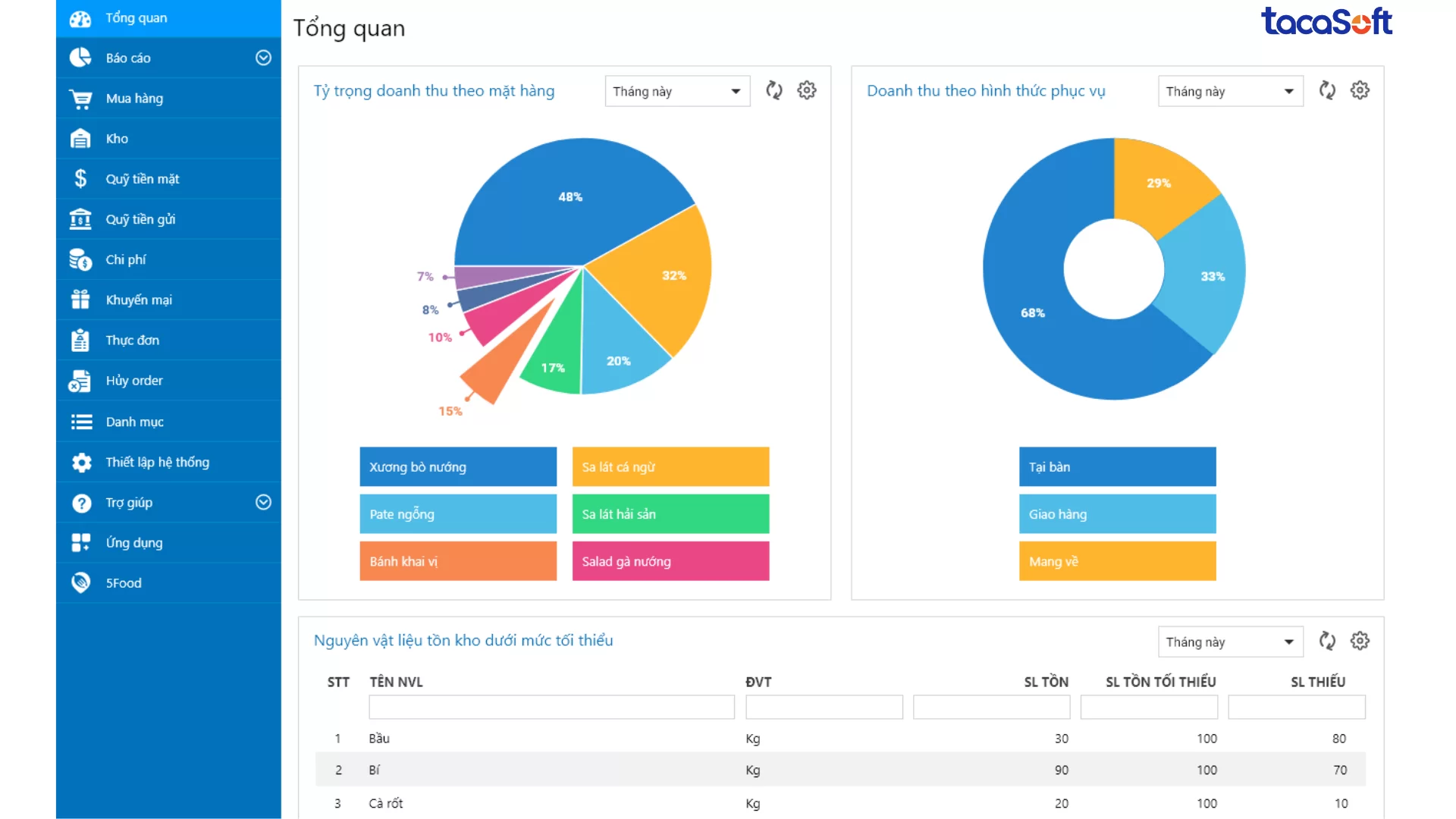1456x819 pixels.
Task: Expand the Trợ giúp submenu chevron
Action: pos(263,502)
